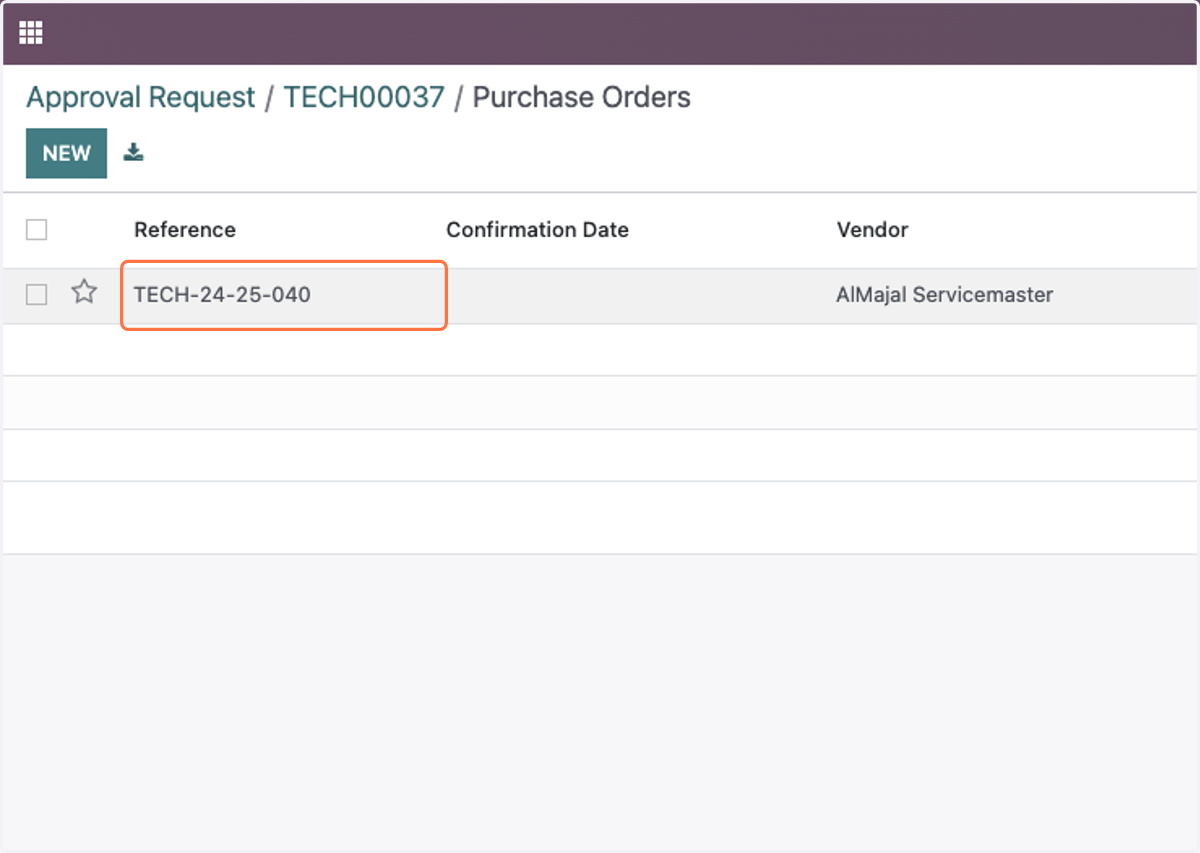Click the export download icon

pos(133,153)
